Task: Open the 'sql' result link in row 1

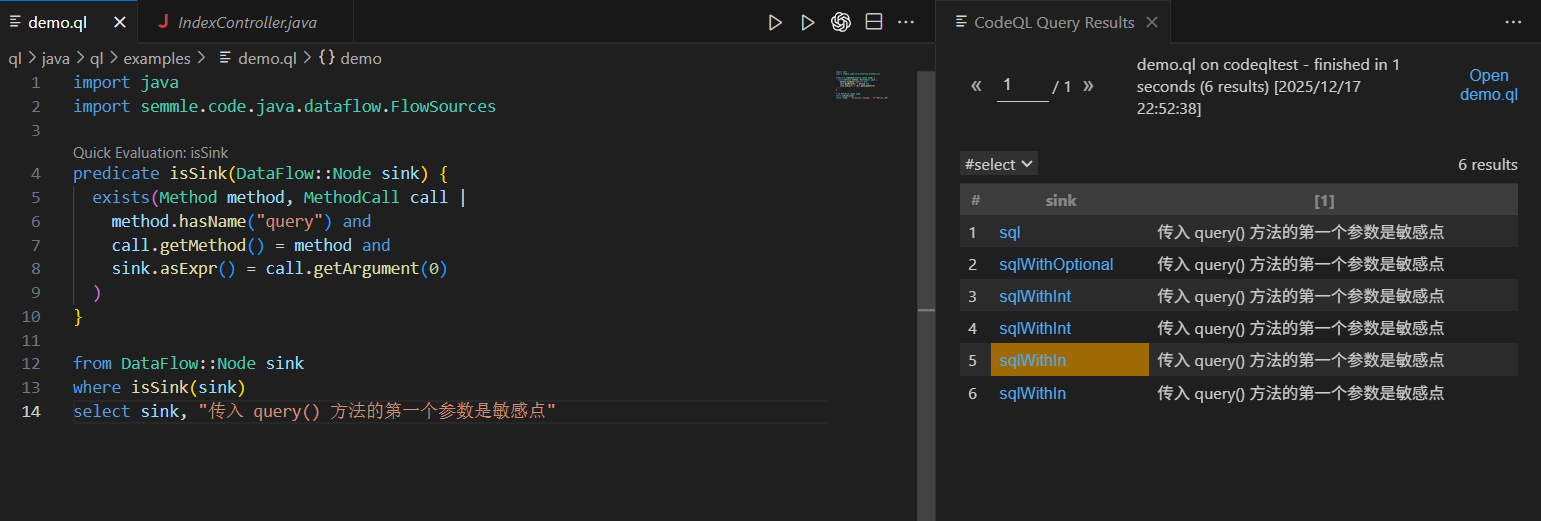Action: coord(1010,232)
